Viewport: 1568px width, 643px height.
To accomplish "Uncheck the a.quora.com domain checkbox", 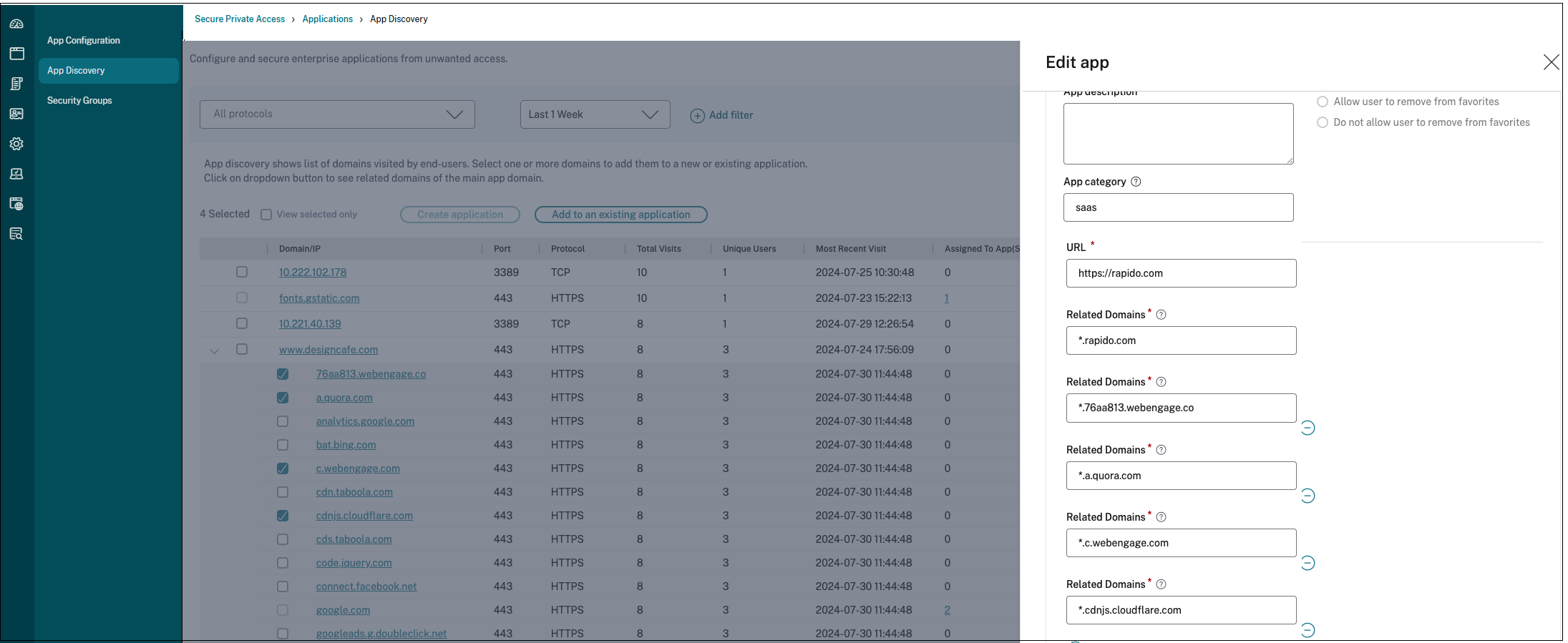I will (283, 398).
